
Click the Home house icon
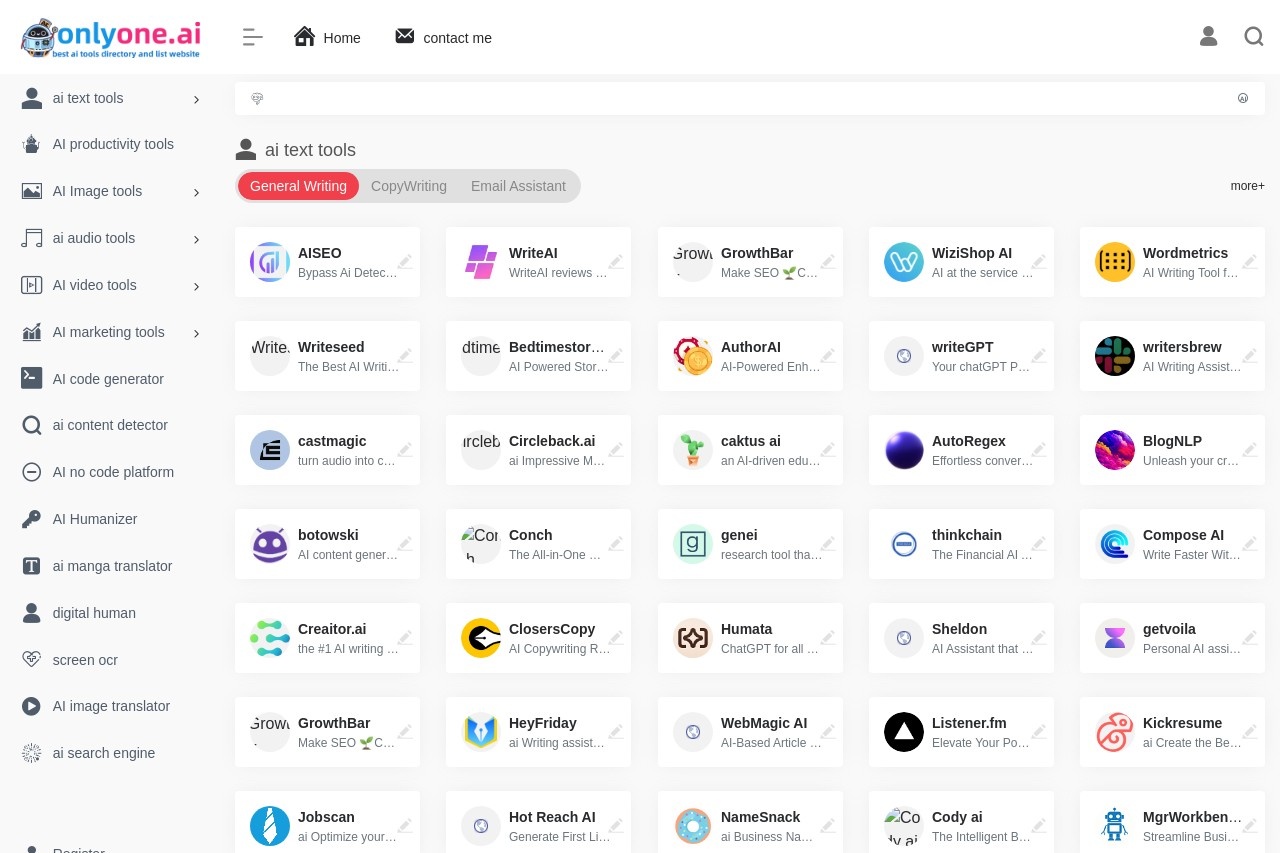point(304,37)
